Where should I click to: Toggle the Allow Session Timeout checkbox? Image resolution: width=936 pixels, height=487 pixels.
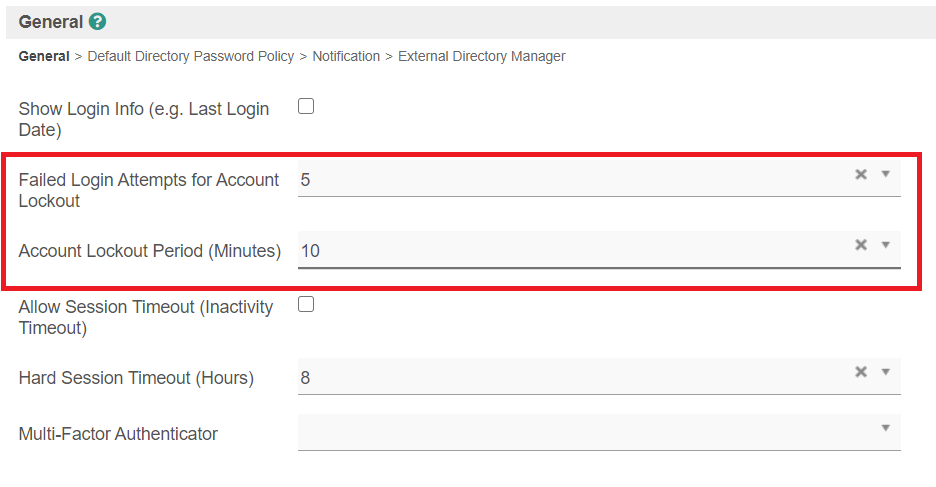306,304
